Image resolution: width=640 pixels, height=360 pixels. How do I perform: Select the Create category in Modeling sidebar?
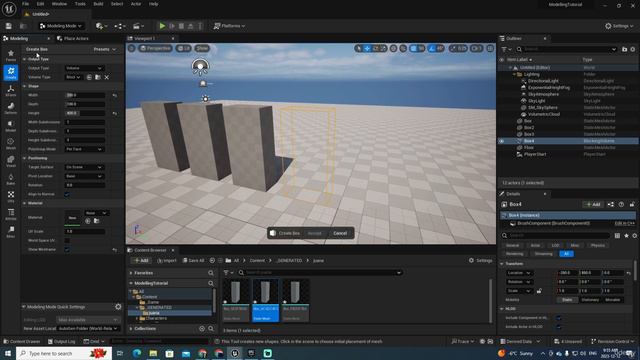point(11,73)
